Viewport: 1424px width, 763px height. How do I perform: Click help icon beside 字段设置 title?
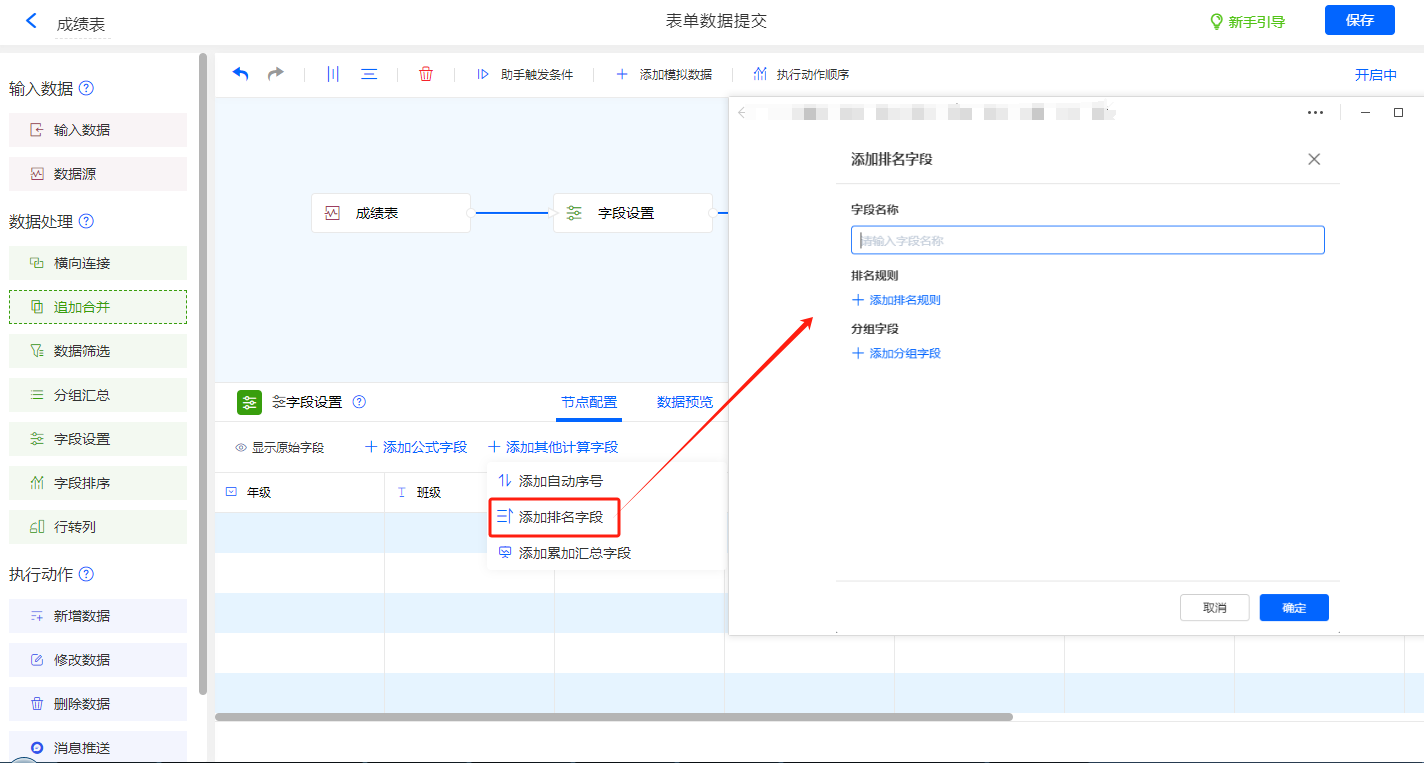coord(359,402)
